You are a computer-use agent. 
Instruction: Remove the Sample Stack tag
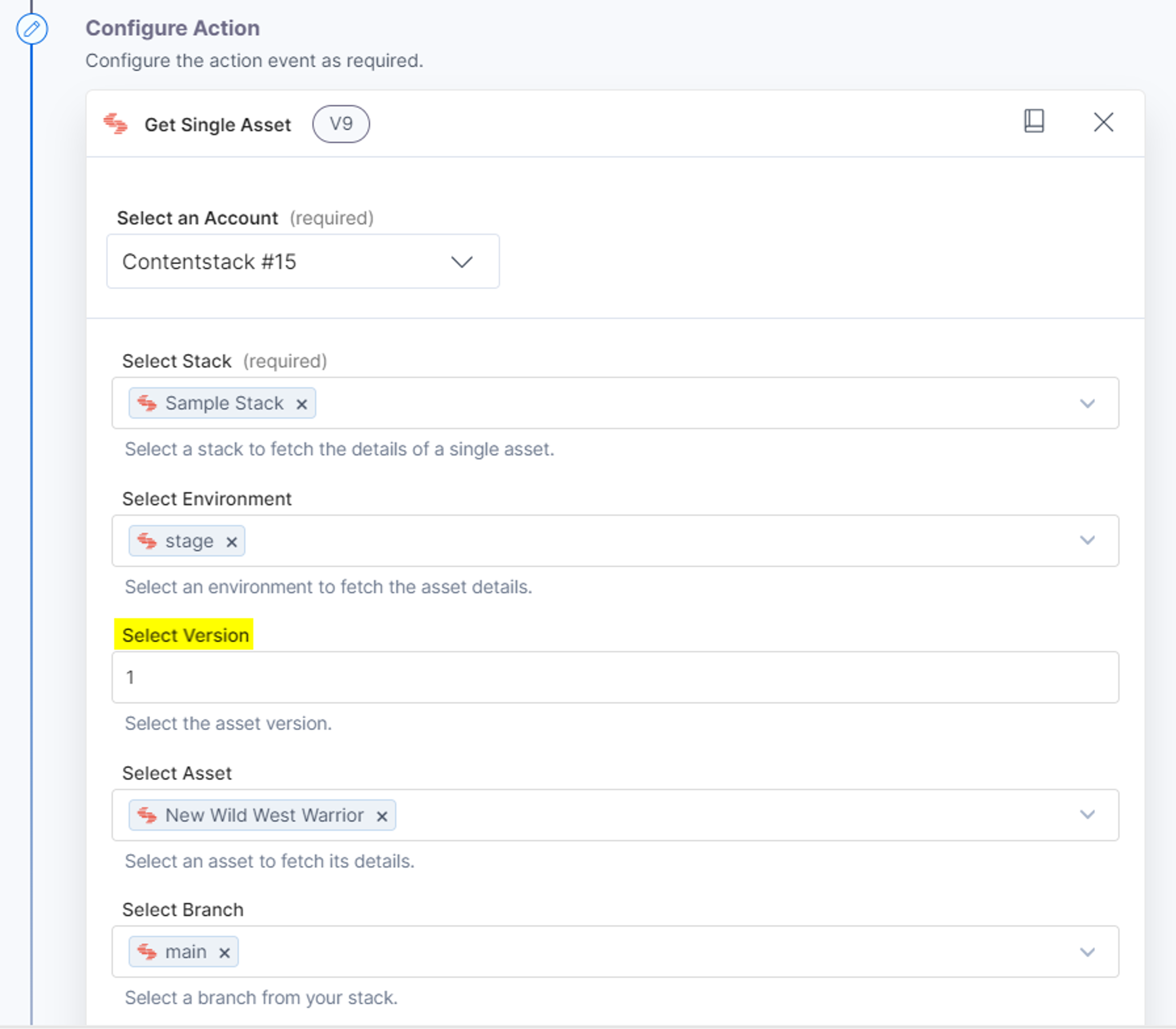click(x=301, y=404)
